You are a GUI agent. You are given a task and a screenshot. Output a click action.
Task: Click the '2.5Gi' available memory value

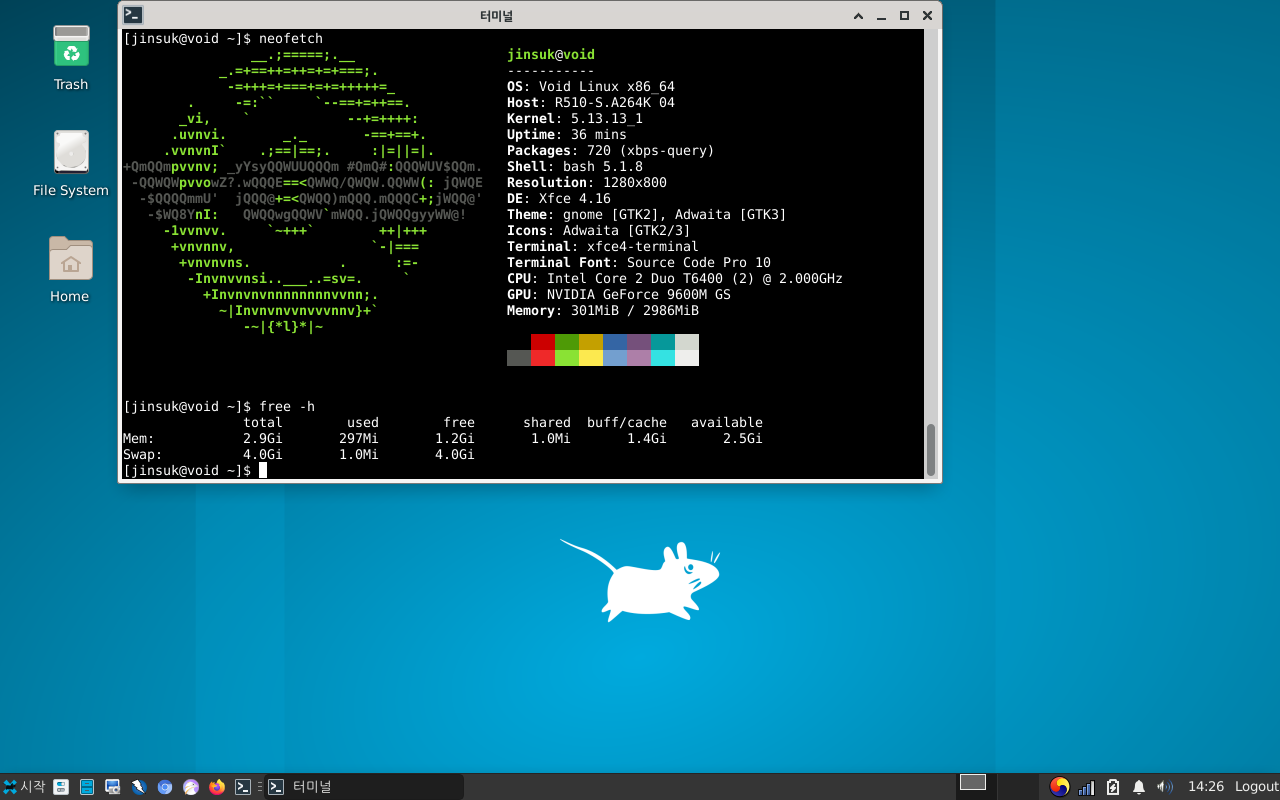coord(743,439)
